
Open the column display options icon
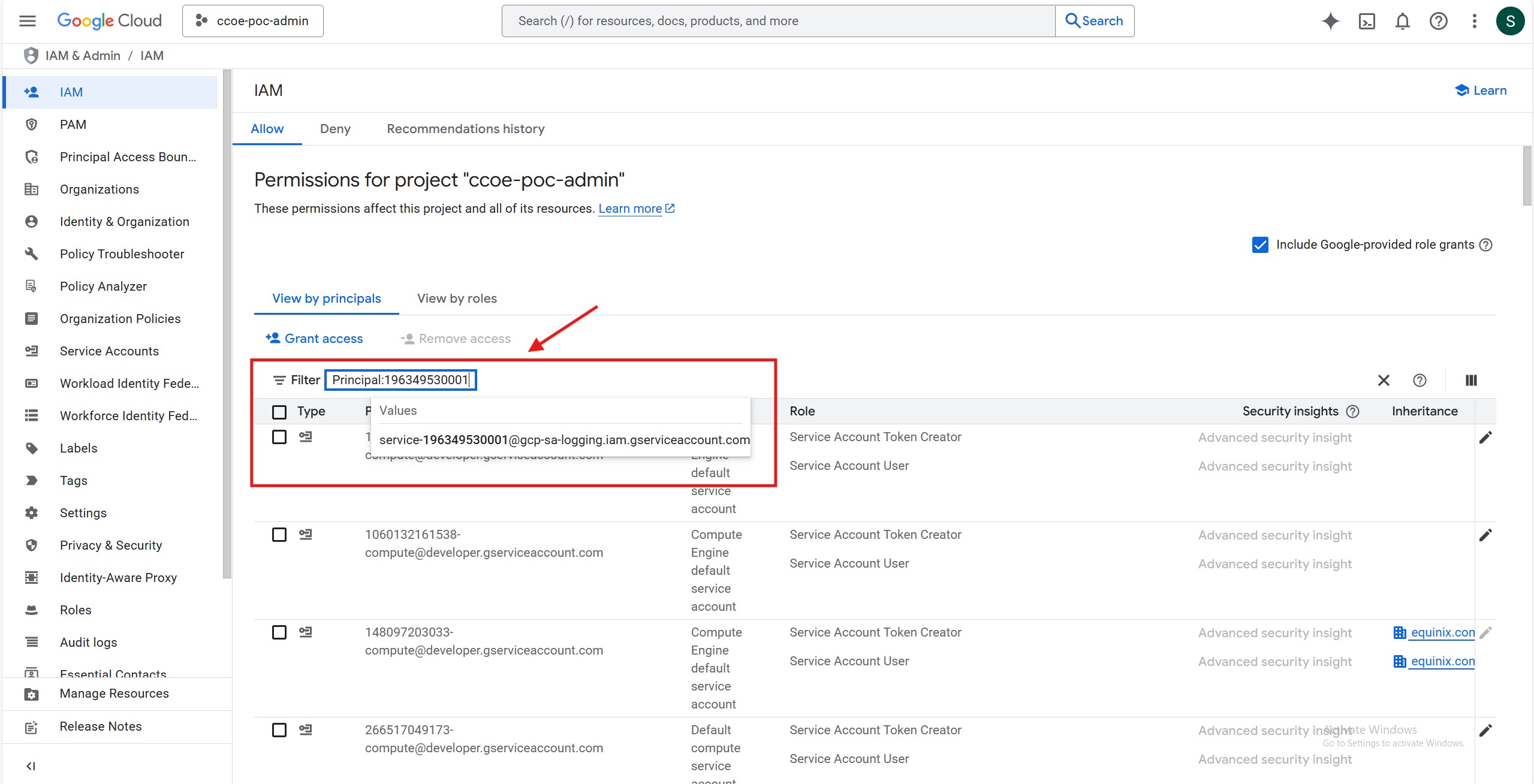tap(1470, 380)
